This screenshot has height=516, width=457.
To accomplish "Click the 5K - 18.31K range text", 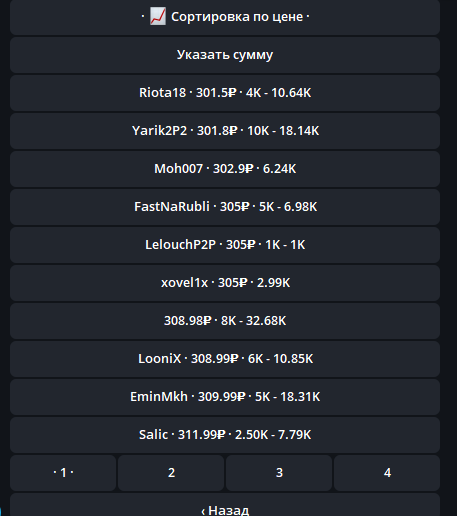I will tap(287, 397).
